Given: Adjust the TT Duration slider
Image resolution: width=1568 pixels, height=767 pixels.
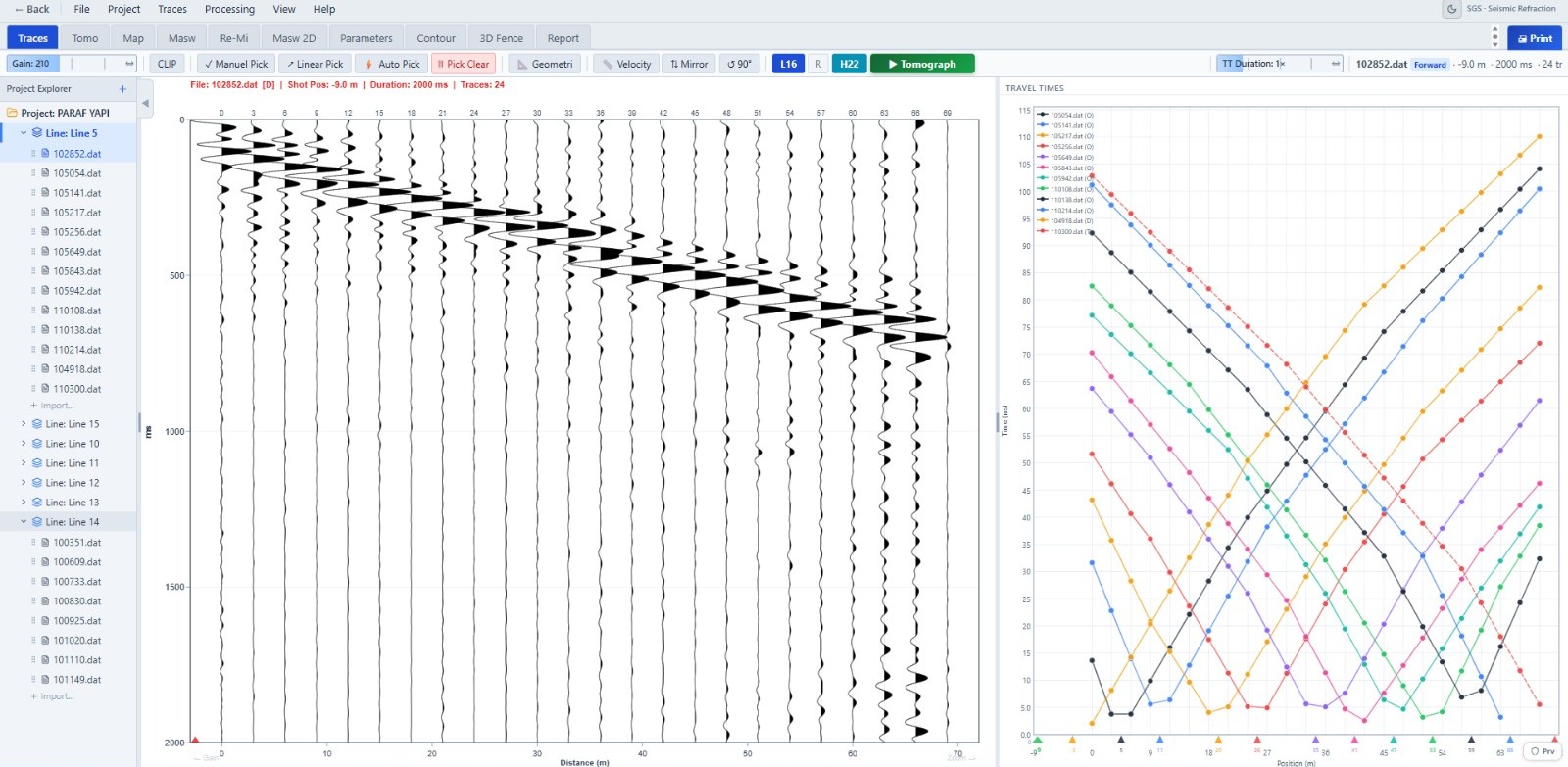Looking at the screenshot, I should click(x=1279, y=63).
